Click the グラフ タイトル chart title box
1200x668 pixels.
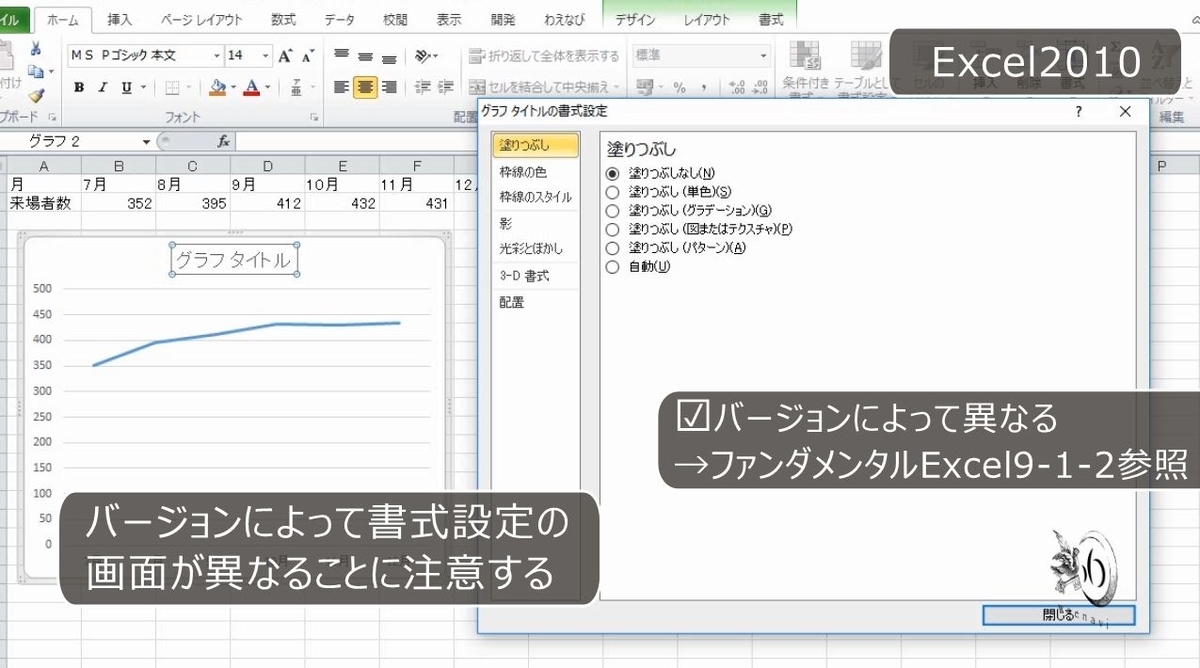coord(235,260)
